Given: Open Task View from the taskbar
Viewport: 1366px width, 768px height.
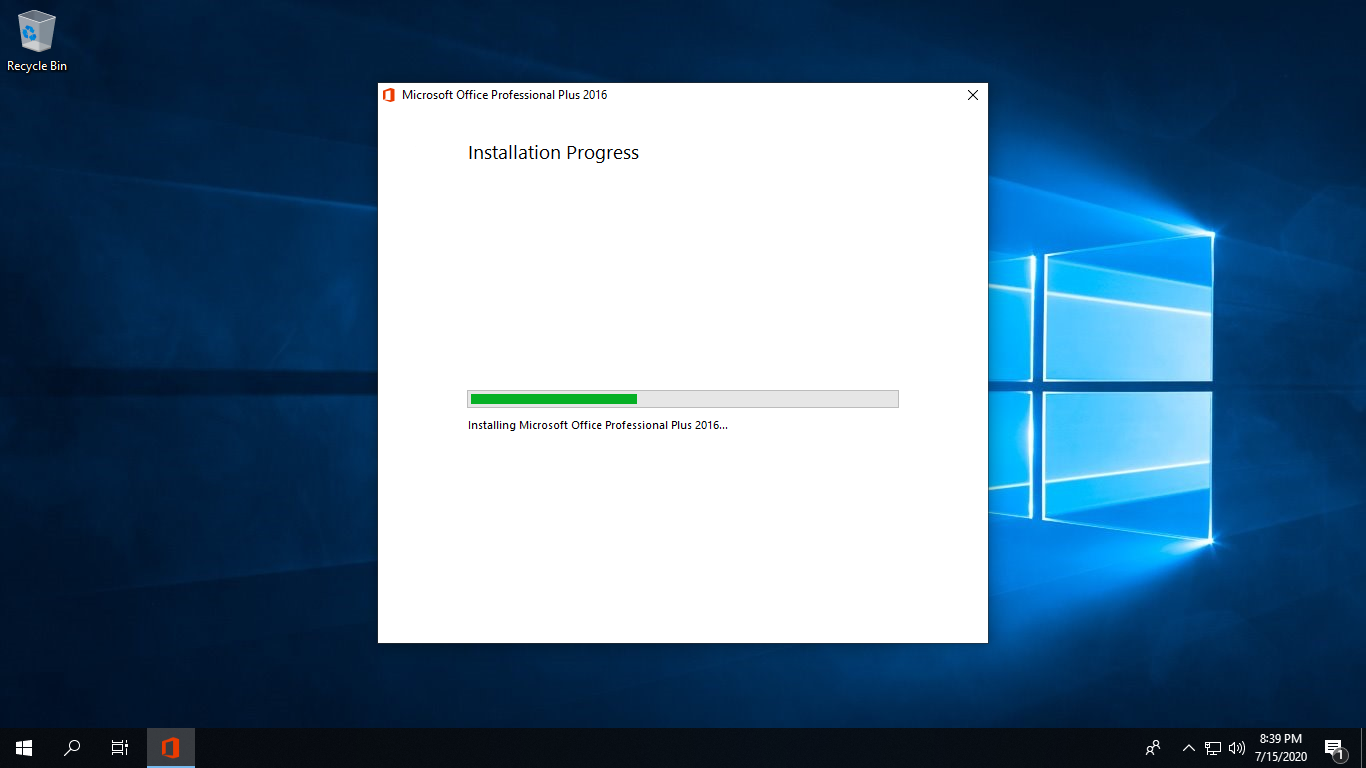Looking at the screenshot, I should [120, 748].
